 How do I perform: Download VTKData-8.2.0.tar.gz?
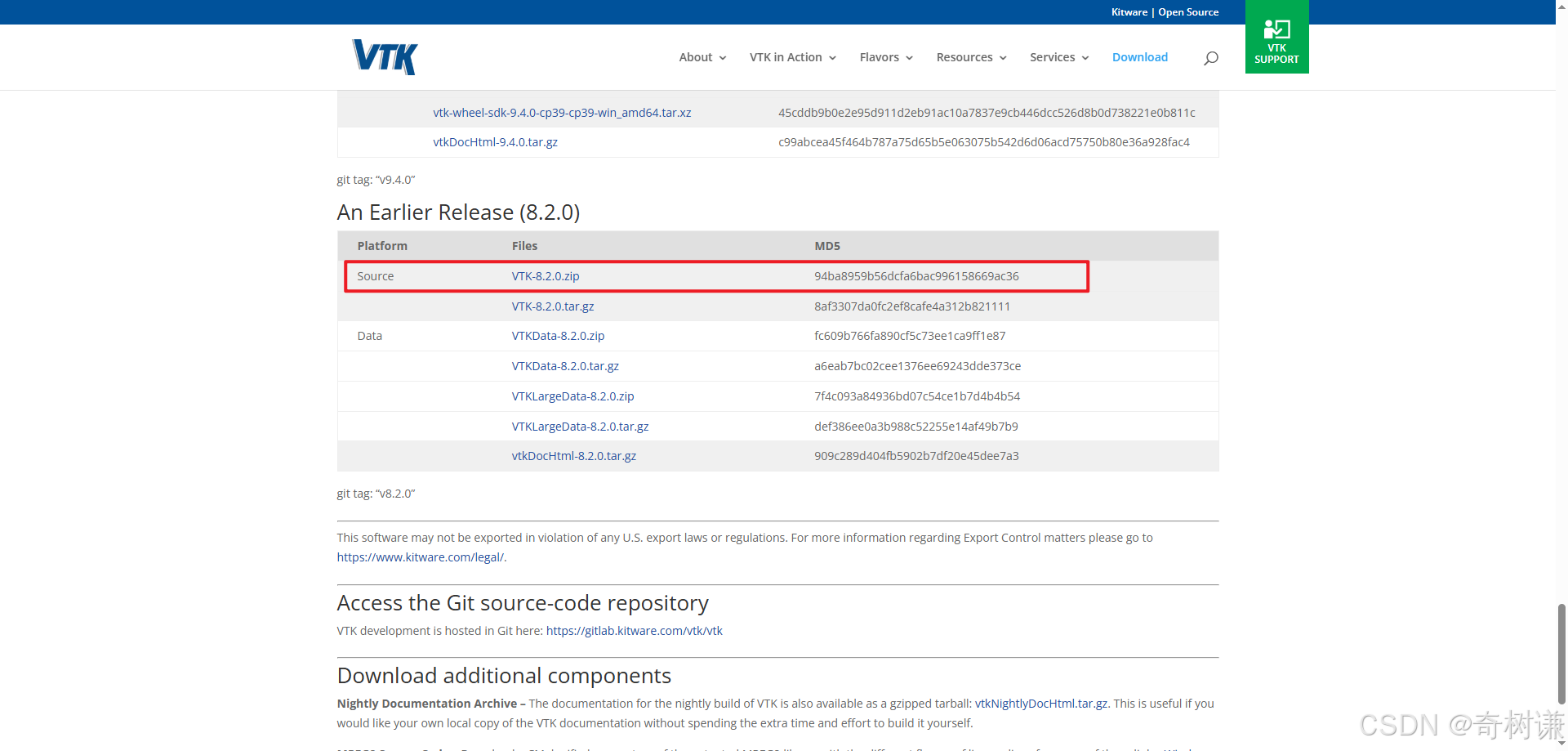(565, 366)
